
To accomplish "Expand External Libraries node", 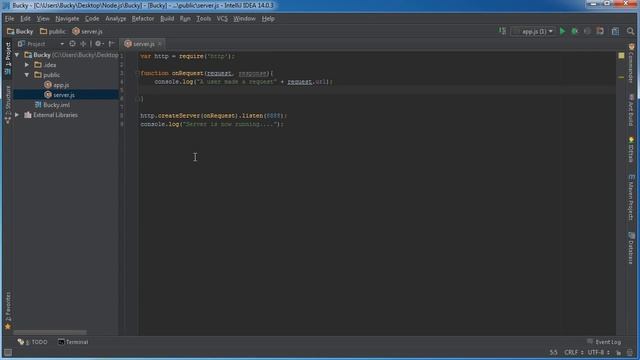I will coord(17,115).
